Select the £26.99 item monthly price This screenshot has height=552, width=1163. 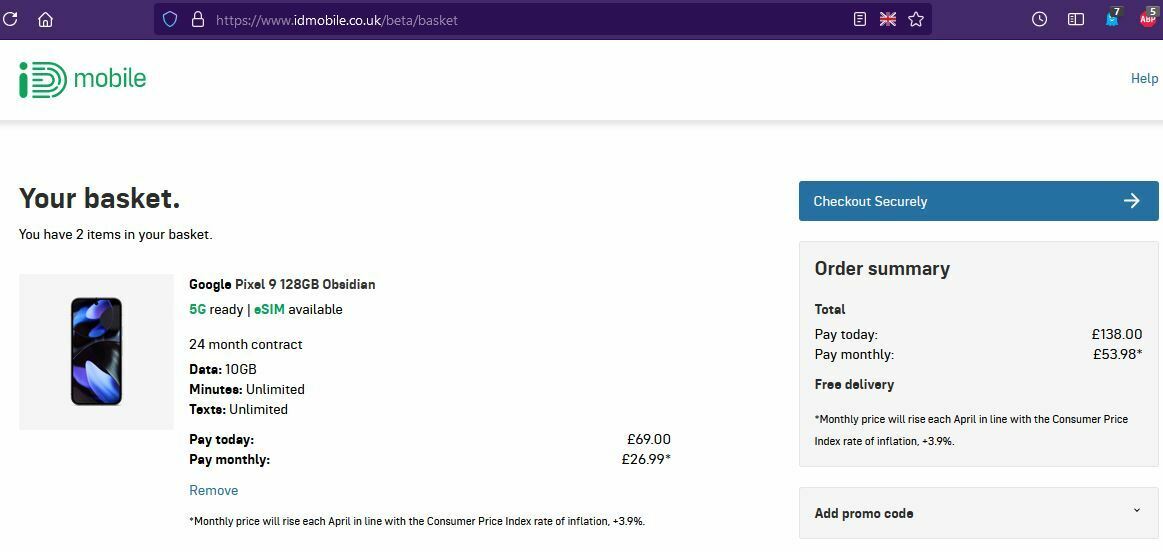click(x=646, y=459)
